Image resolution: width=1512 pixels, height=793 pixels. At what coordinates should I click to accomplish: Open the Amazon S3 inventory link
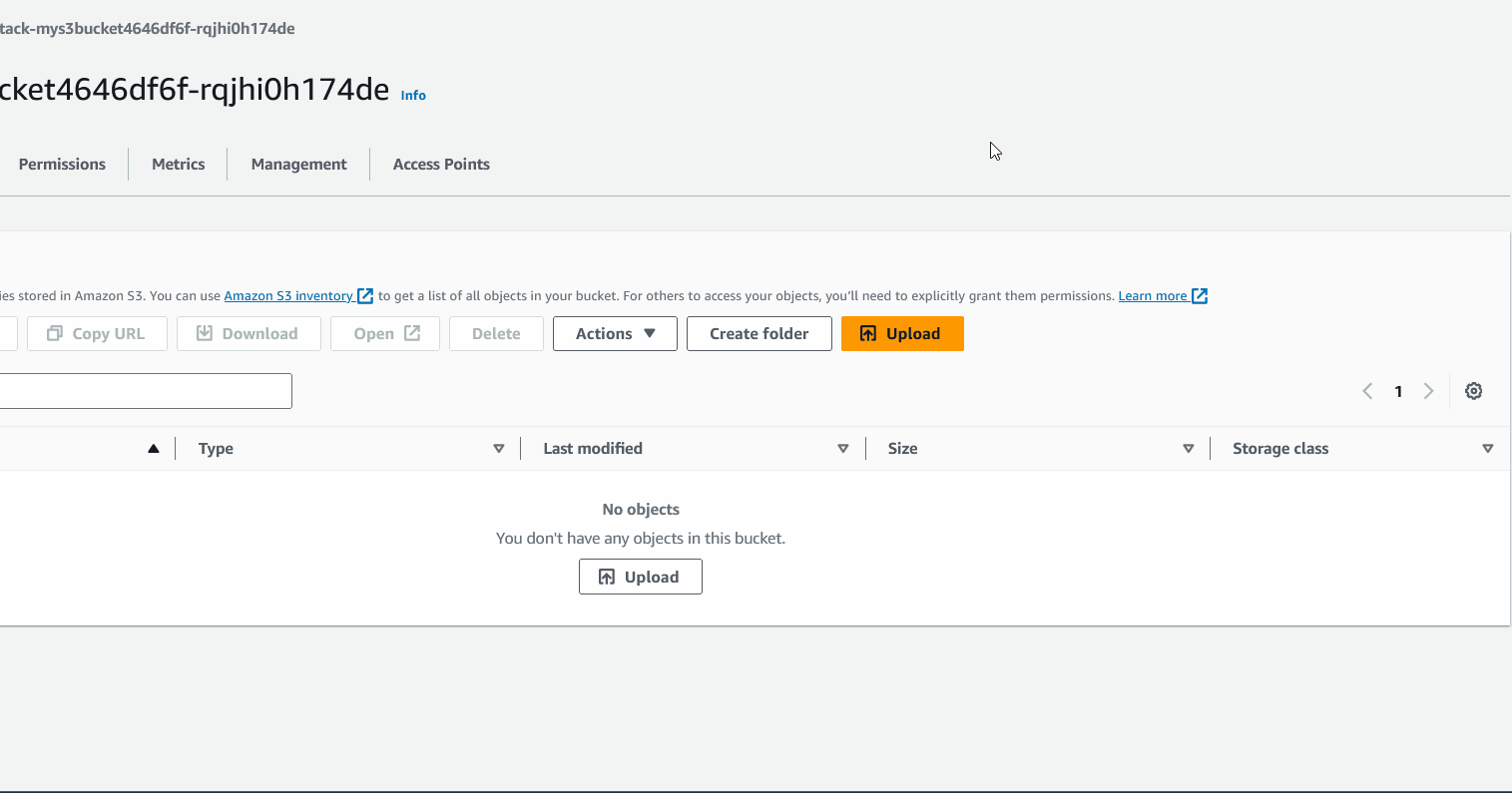click(289, 295)
